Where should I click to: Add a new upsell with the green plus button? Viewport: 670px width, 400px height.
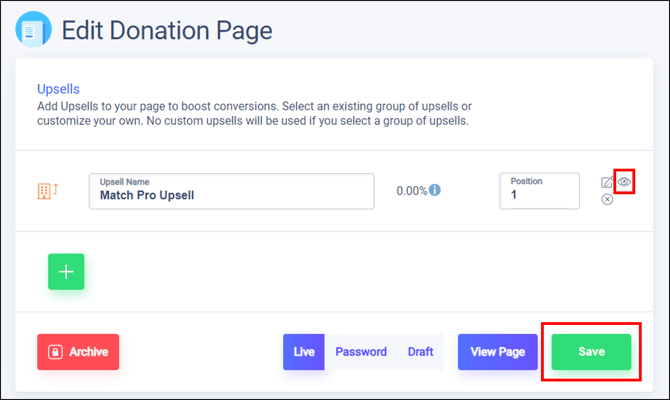[x=66, y=271]
